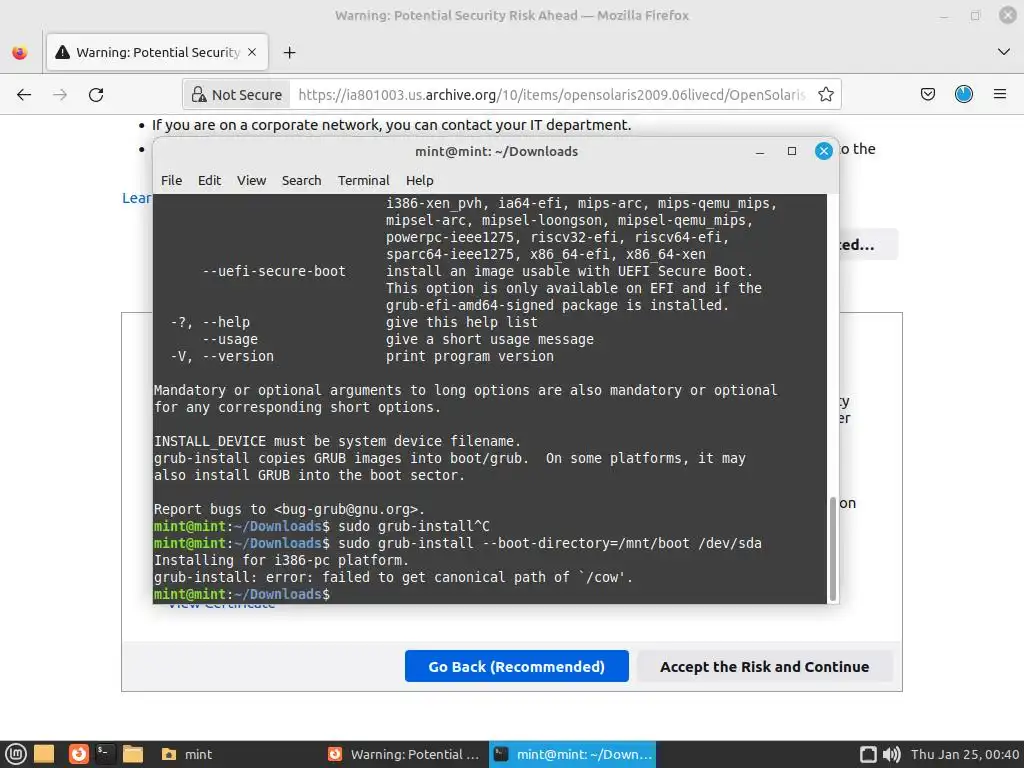
Task: Open the terminal File menu
Action: click(x=172, y=180)
